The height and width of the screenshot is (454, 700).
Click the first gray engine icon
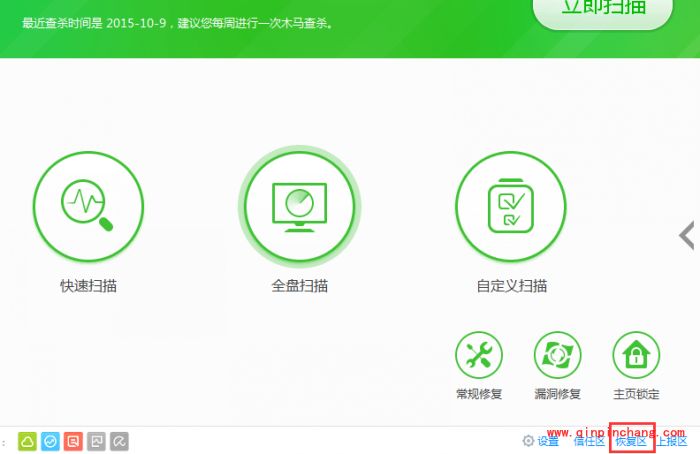[96, 442]
